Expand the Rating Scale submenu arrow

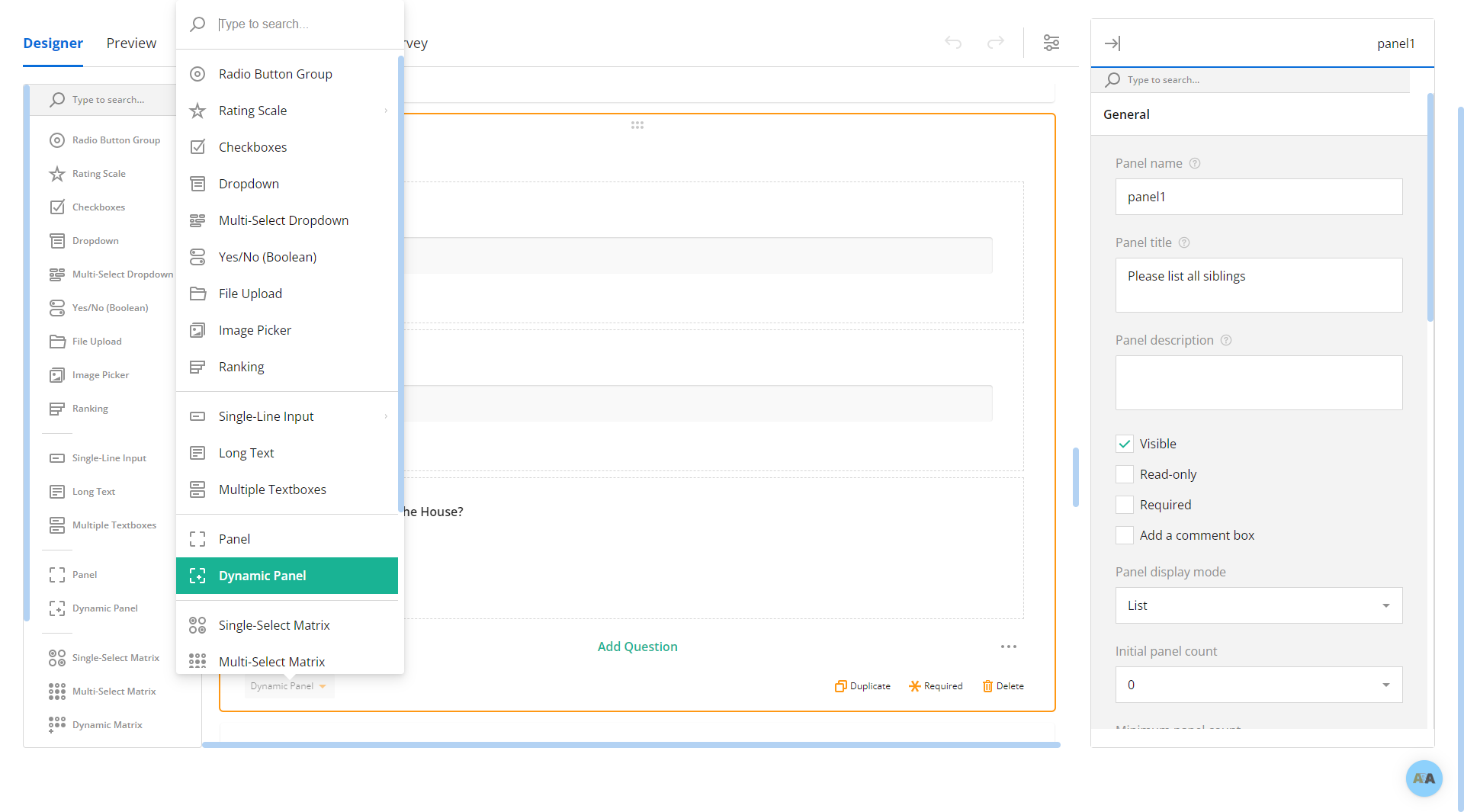click(386, 111)
